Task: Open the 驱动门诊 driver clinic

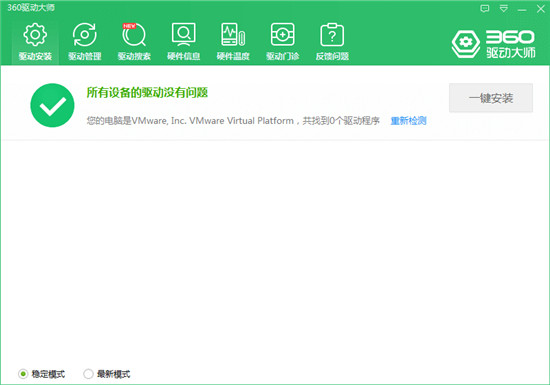Action: pyautogui.click(x=282, y=42)
